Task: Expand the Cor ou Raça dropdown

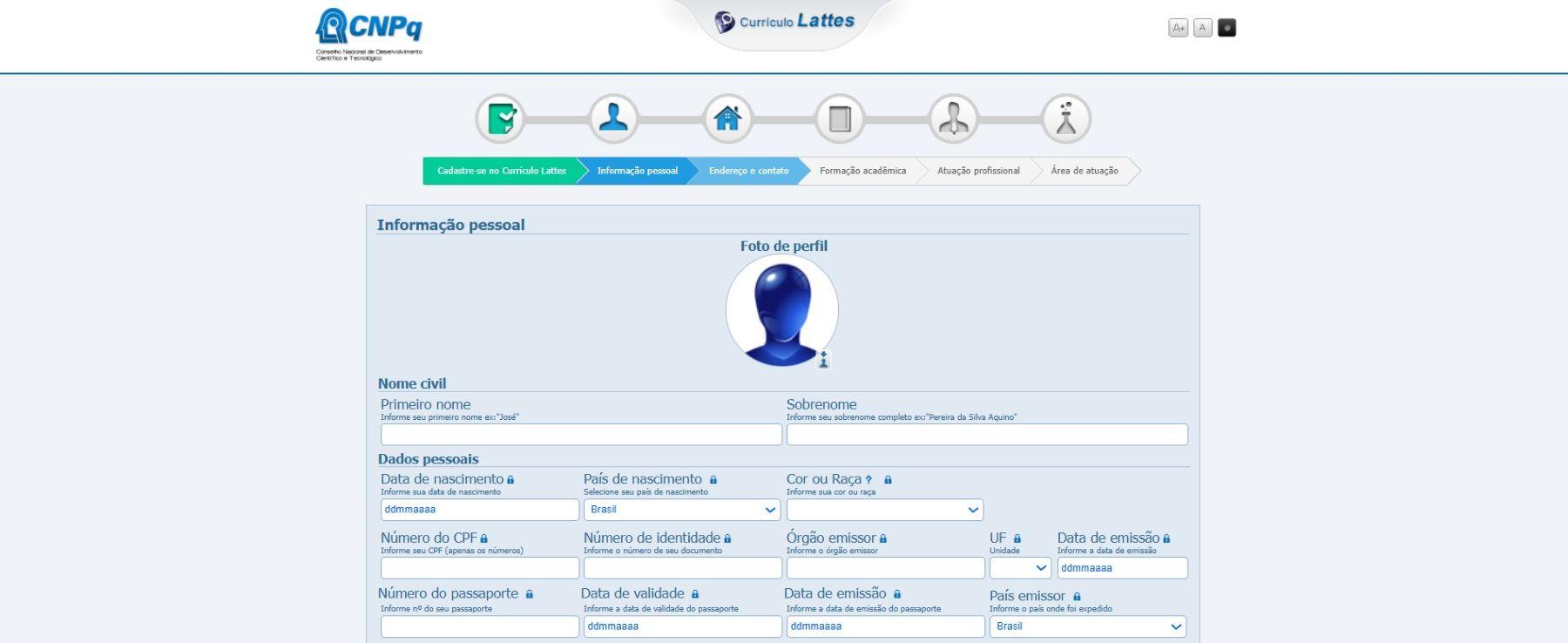Action: (884, 510)
